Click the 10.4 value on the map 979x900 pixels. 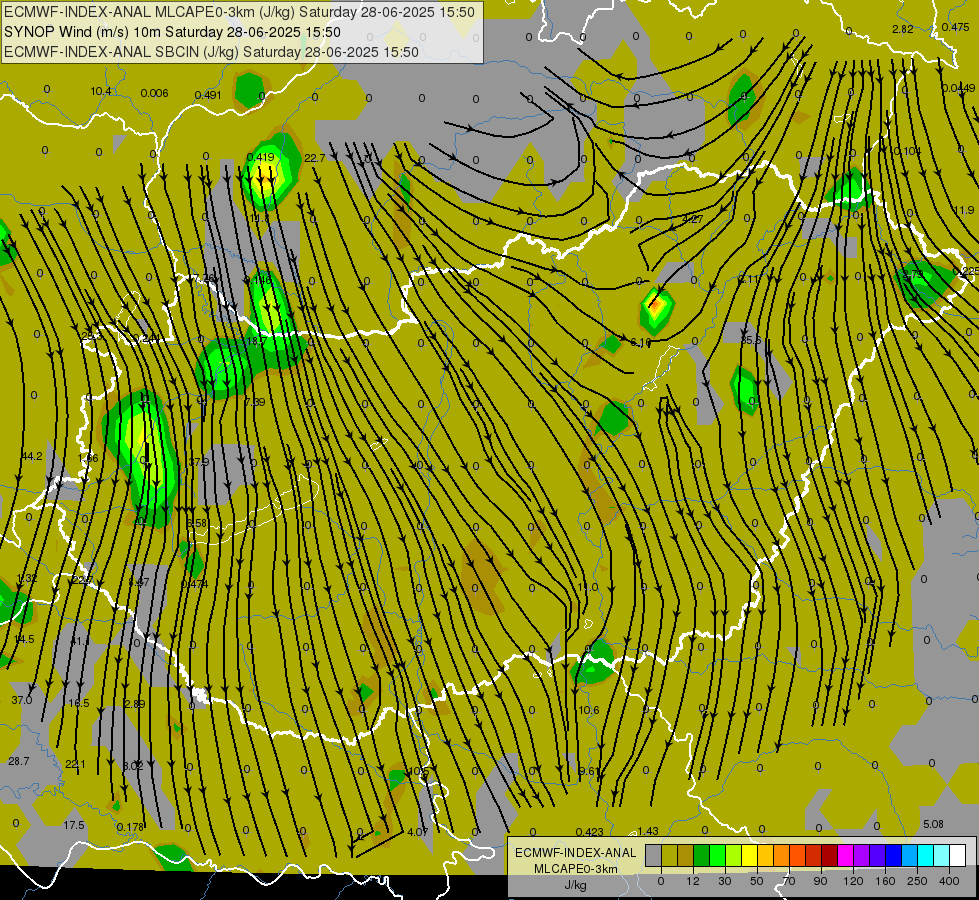click(x=101, y=91)
